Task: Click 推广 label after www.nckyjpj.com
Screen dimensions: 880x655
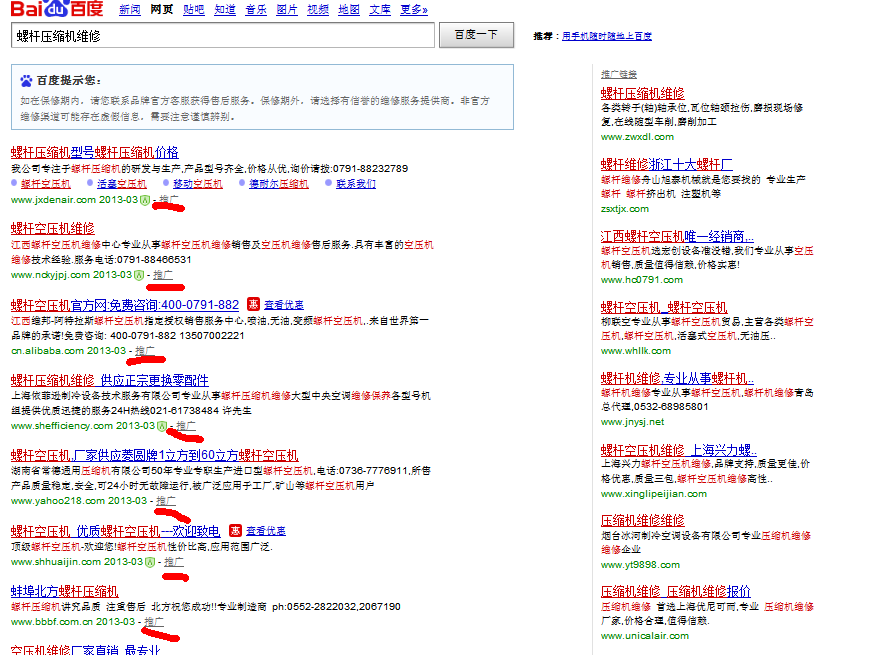Action: pos(163,274)
